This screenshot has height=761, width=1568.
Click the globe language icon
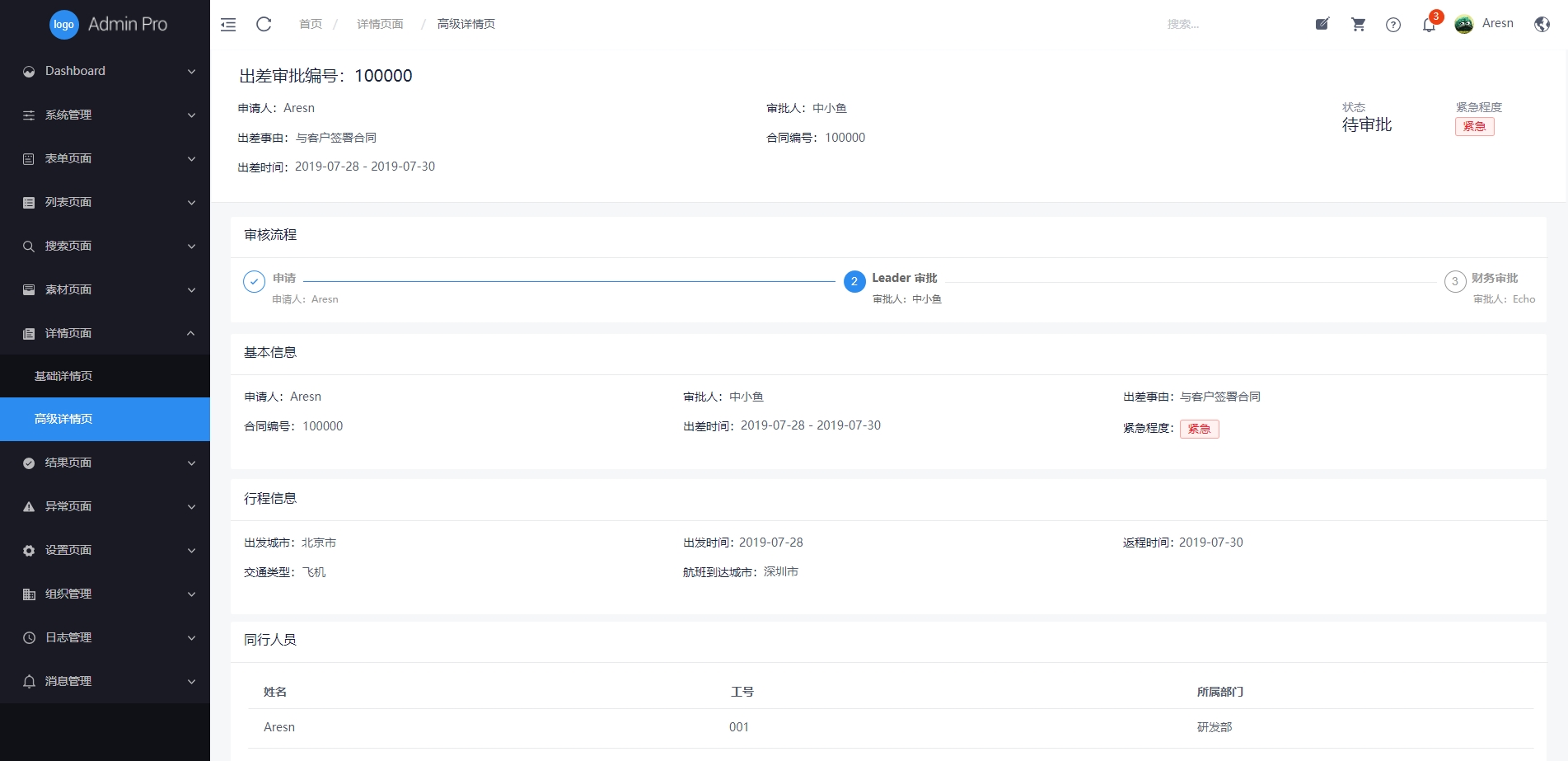click(x=1542, y=24)
